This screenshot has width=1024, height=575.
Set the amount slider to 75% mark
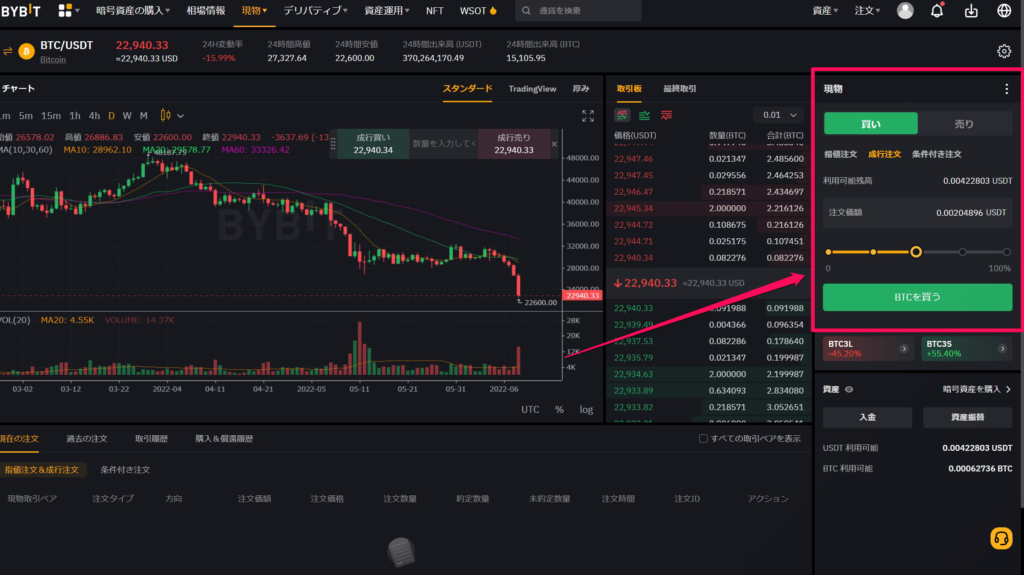962,252
